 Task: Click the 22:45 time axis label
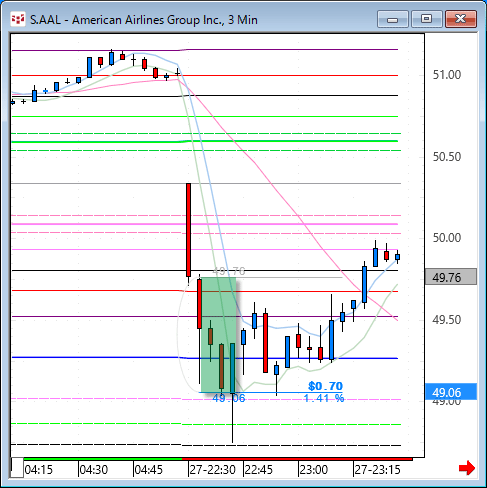tap(259, 470)
